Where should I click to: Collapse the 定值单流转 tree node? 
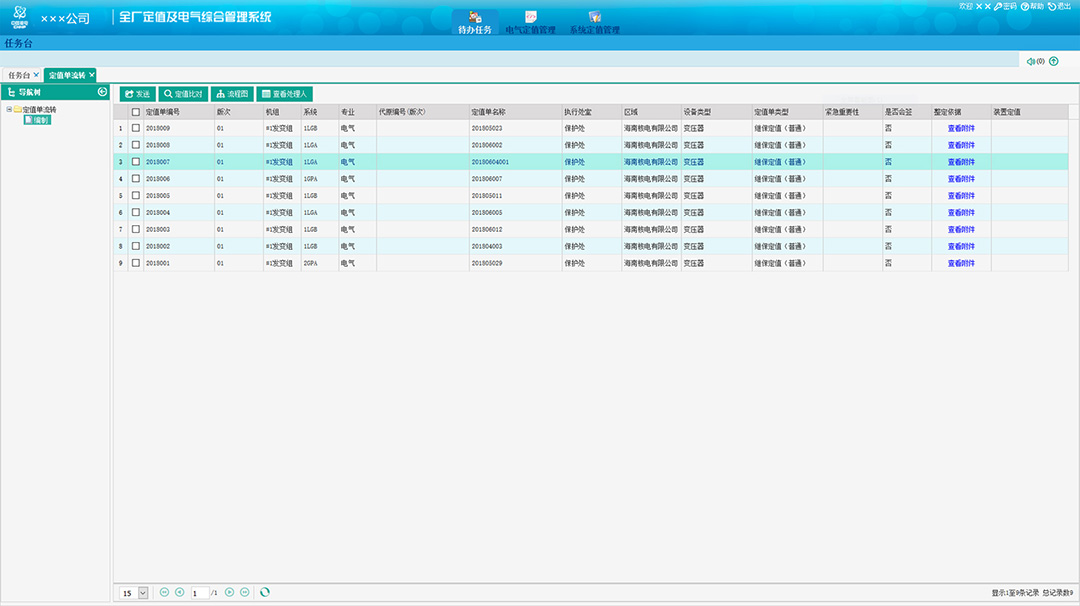coord(9,109)
